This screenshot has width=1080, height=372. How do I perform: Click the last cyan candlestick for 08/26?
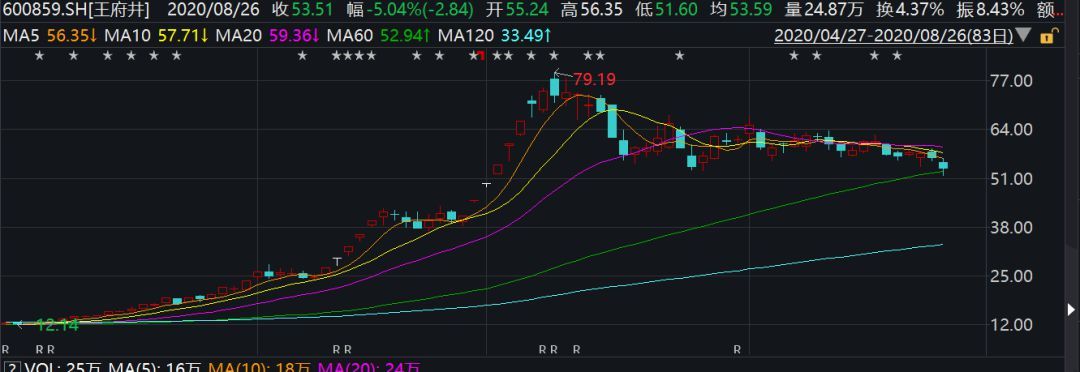[943, 166]
